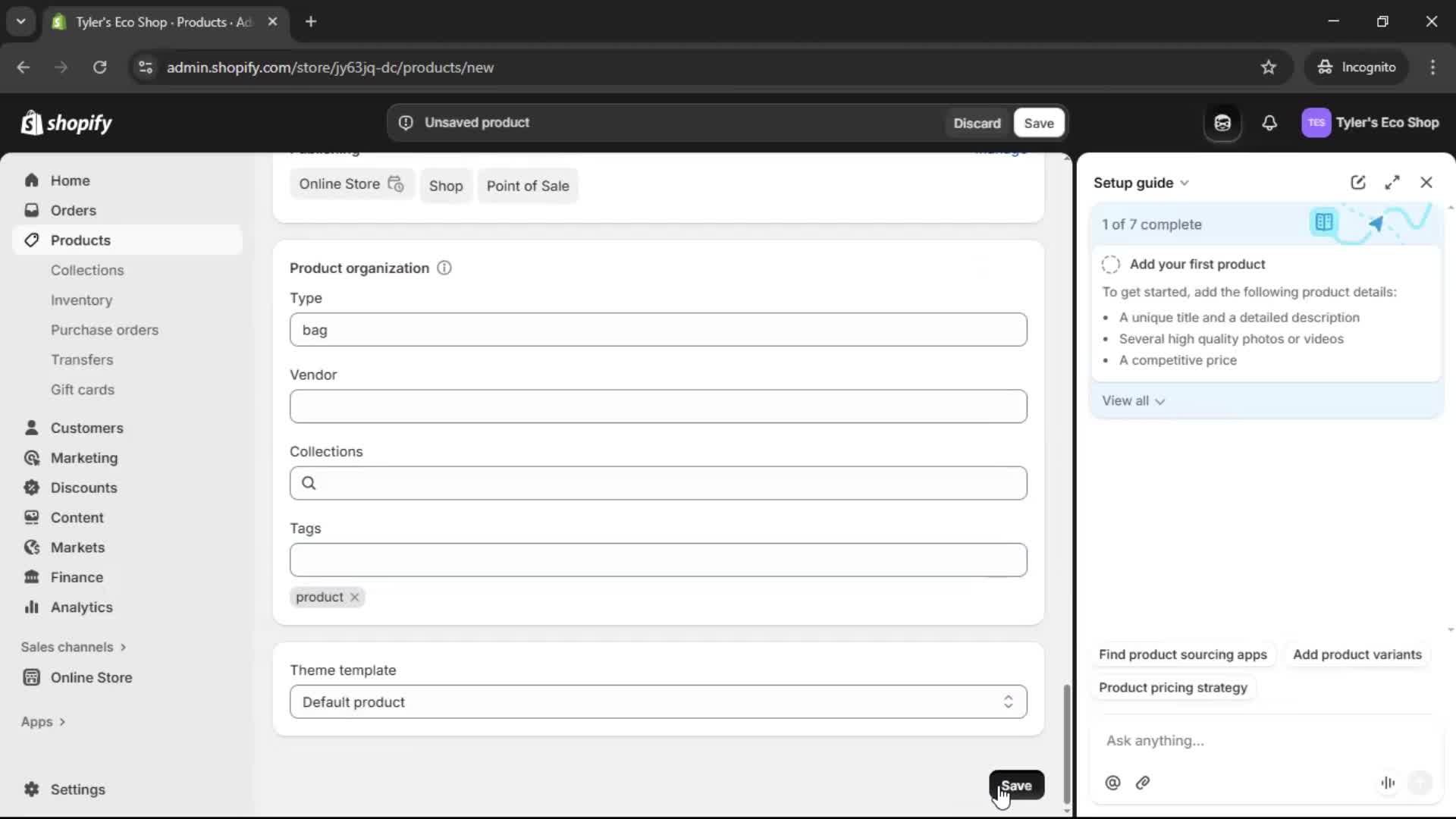Start voice input with the microphone icon

(x=1388, y=783)
